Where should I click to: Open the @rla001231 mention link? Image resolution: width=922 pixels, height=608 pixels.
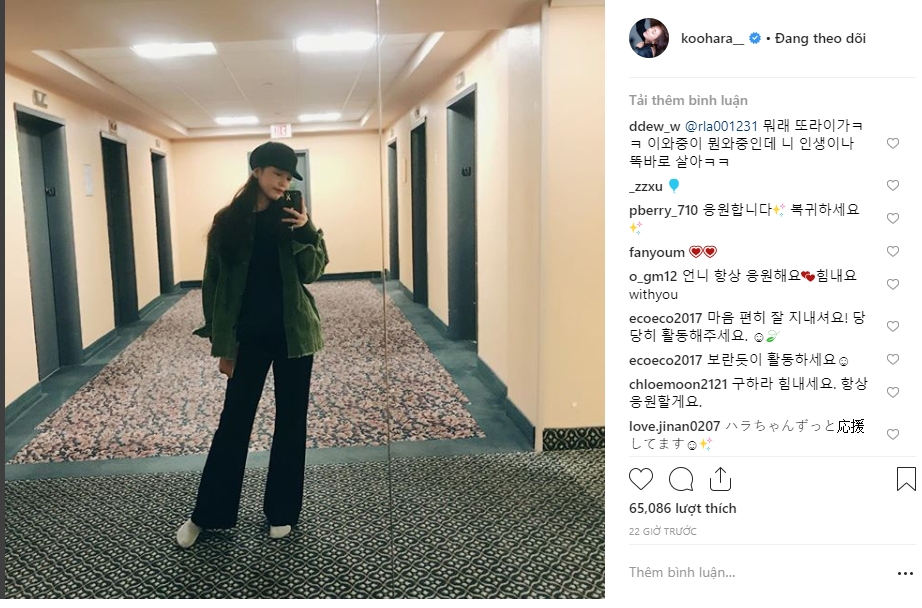coord(721,126)
